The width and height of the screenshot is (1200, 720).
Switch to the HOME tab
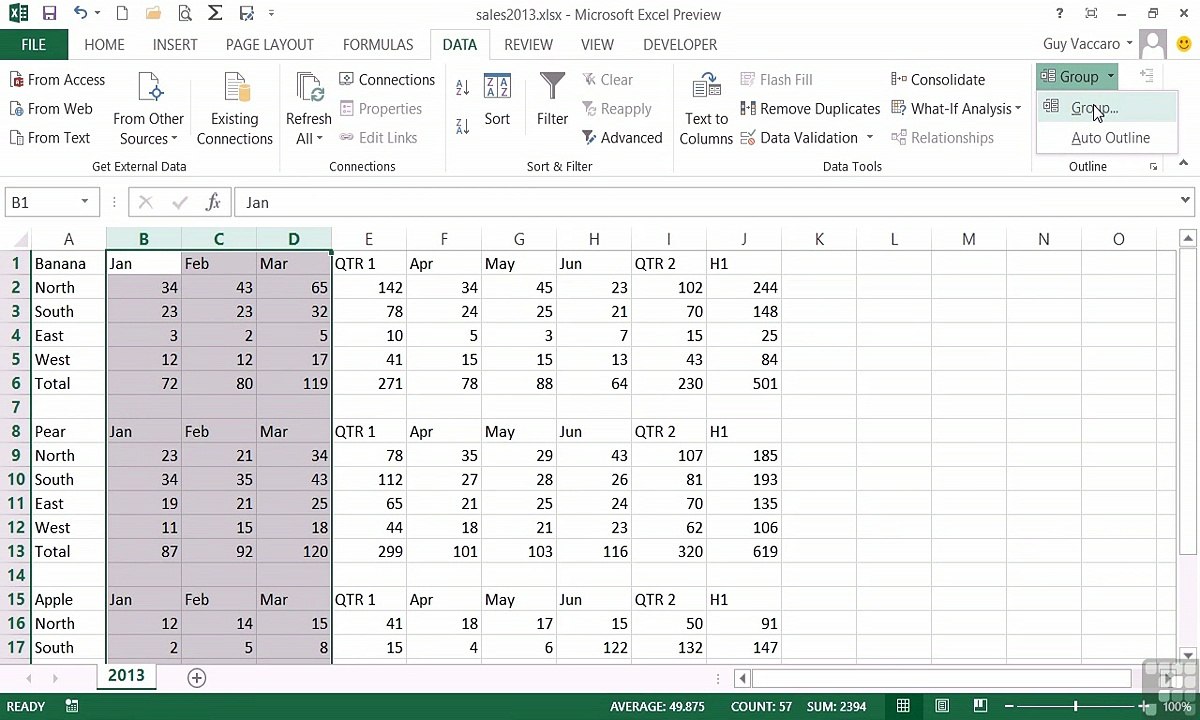tap(104, 45)
